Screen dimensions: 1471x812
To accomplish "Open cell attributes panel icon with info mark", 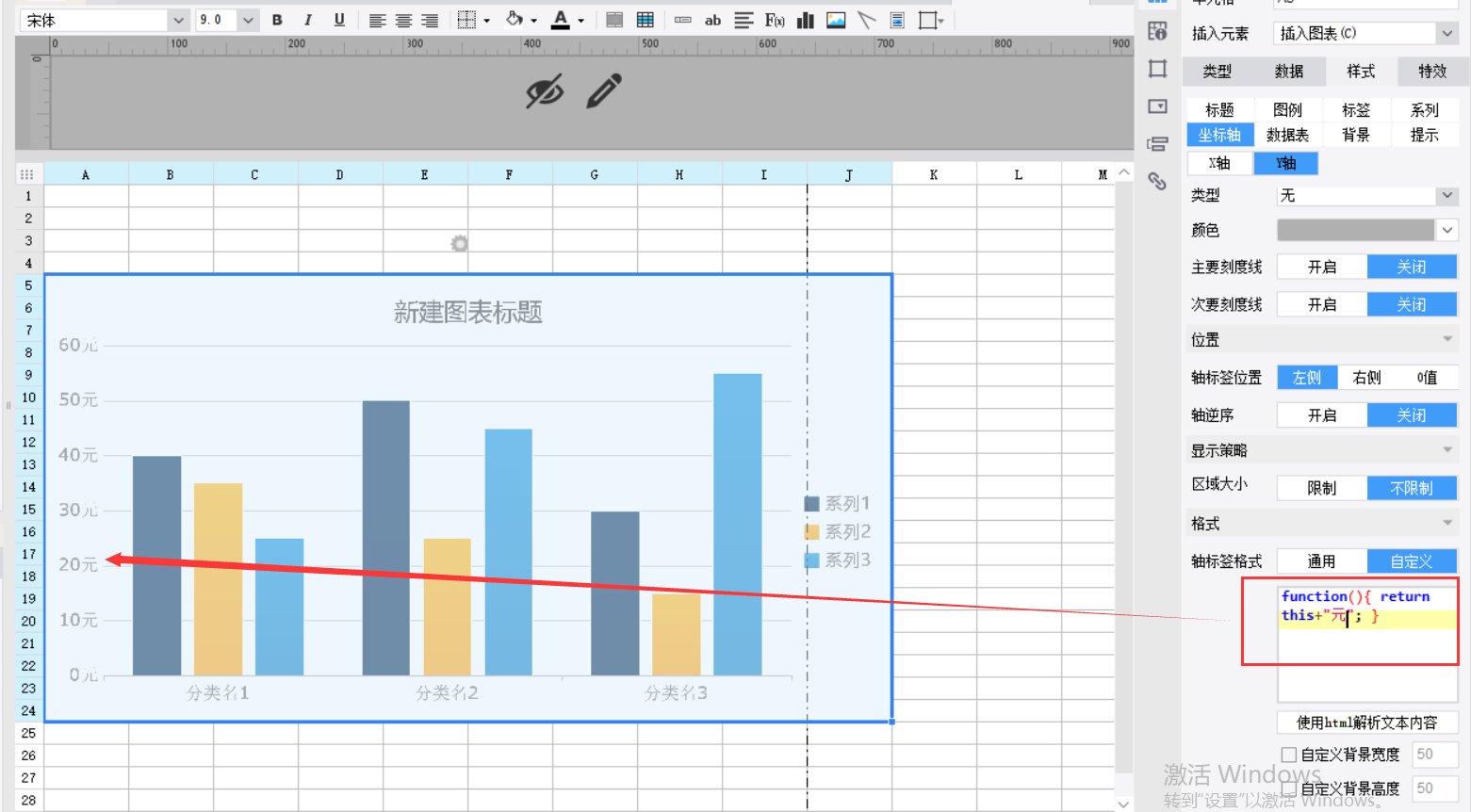I will point(1158,31).
